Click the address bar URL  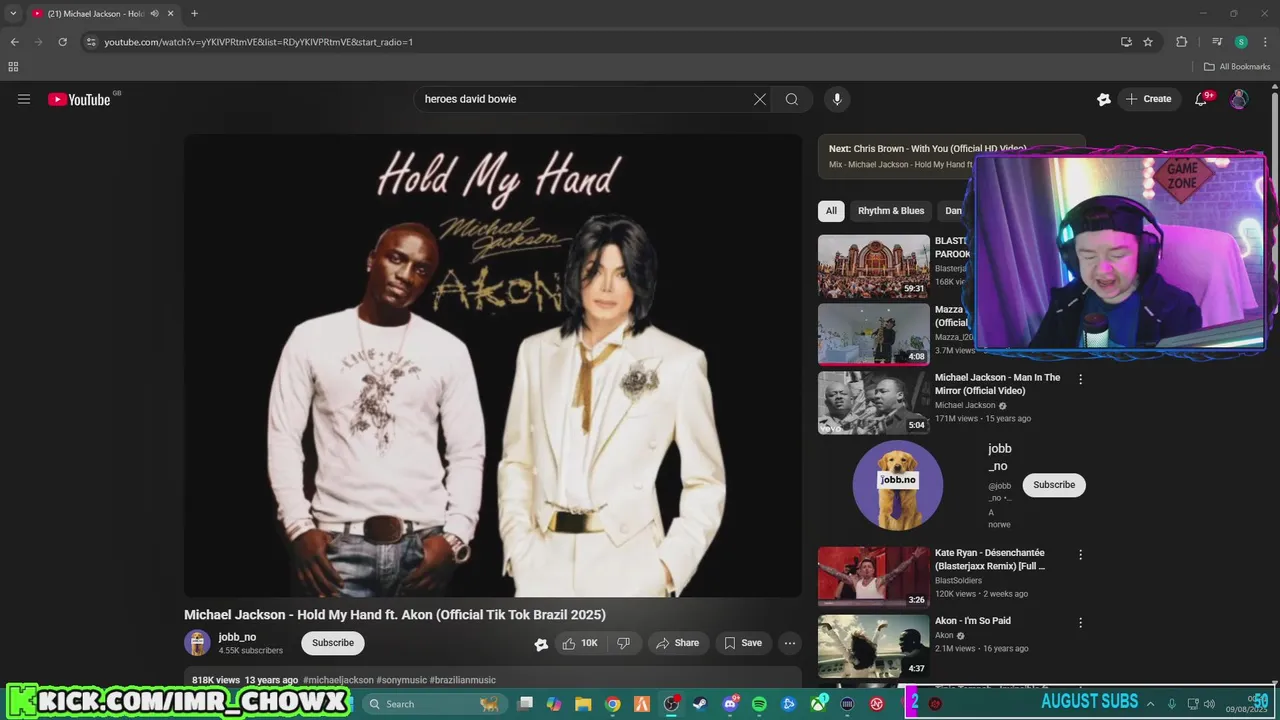coord(259,42)
